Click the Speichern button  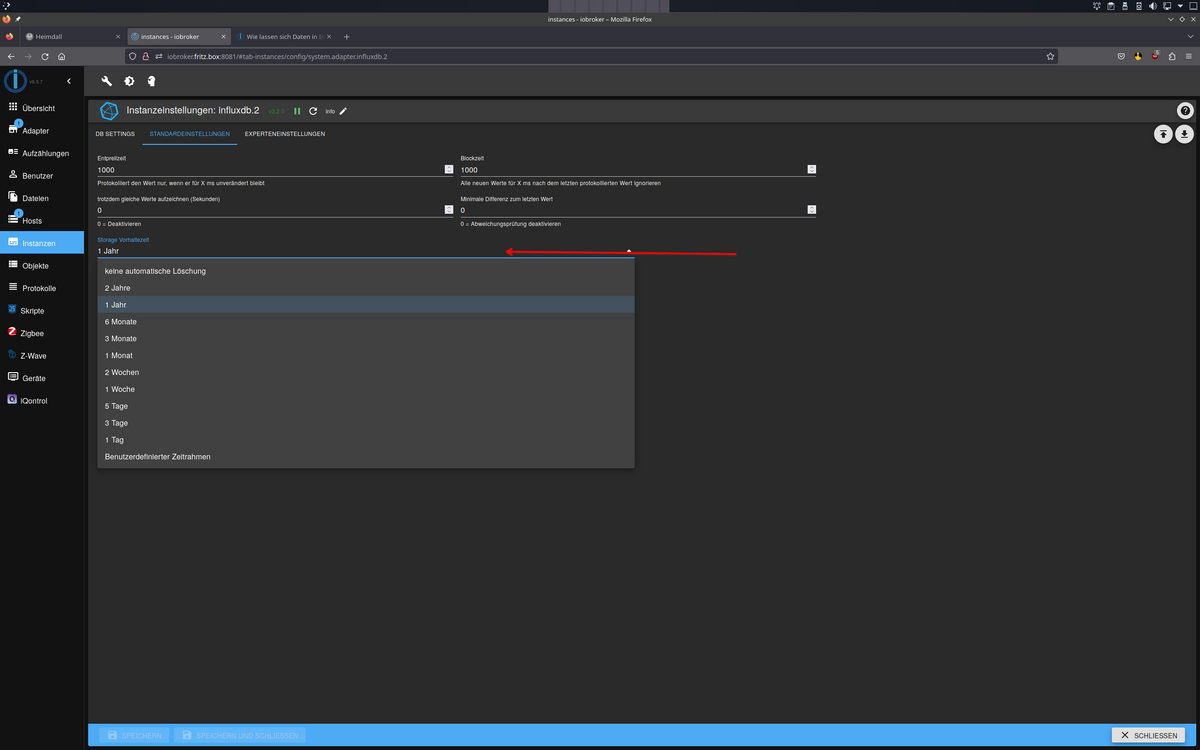[133, 736]
